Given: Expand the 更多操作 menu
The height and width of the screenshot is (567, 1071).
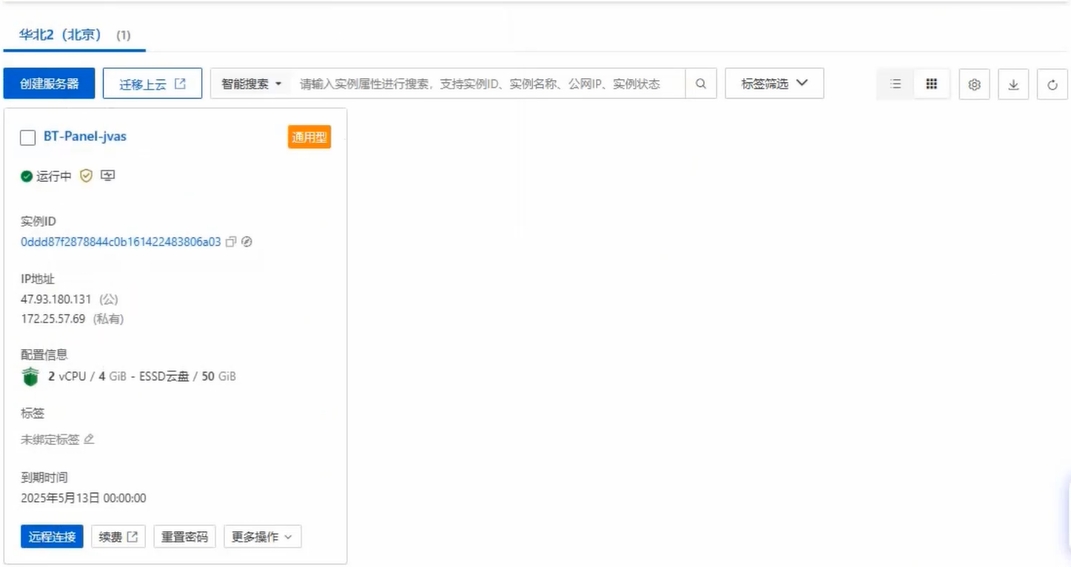Looking at the screenshot, I should click(262, 537).
